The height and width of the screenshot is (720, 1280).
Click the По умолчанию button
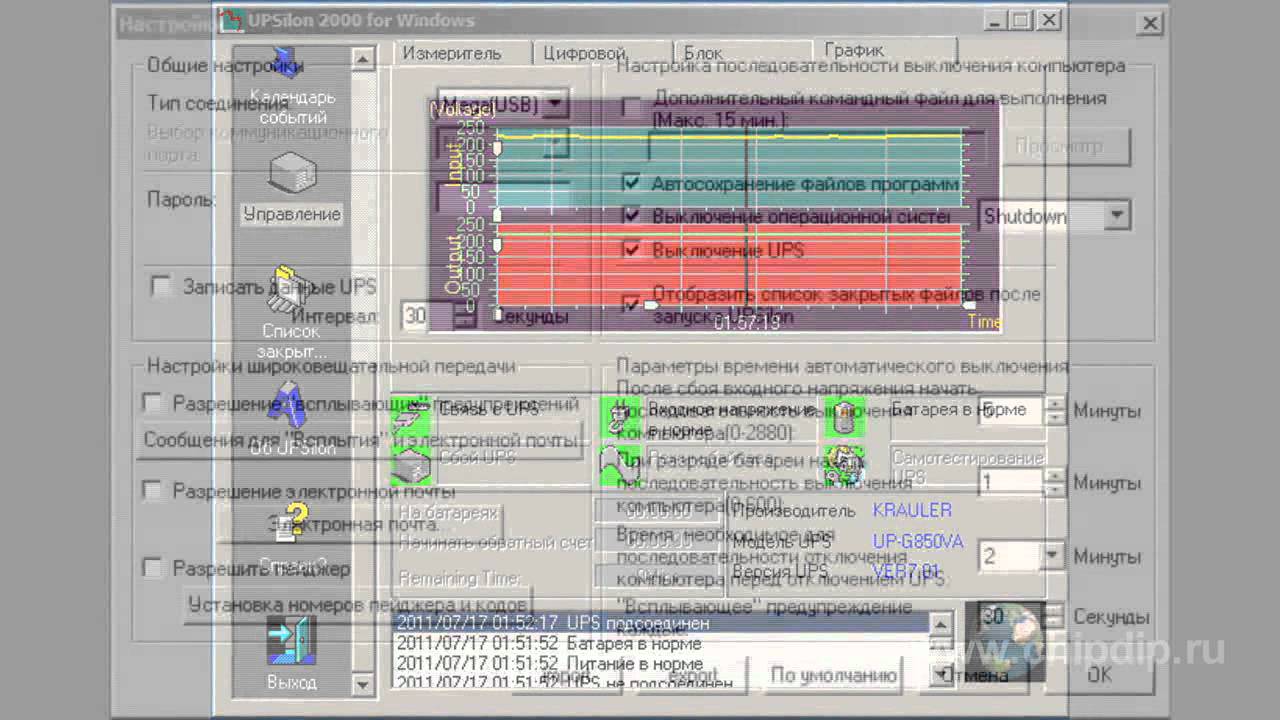pos(834,675)
